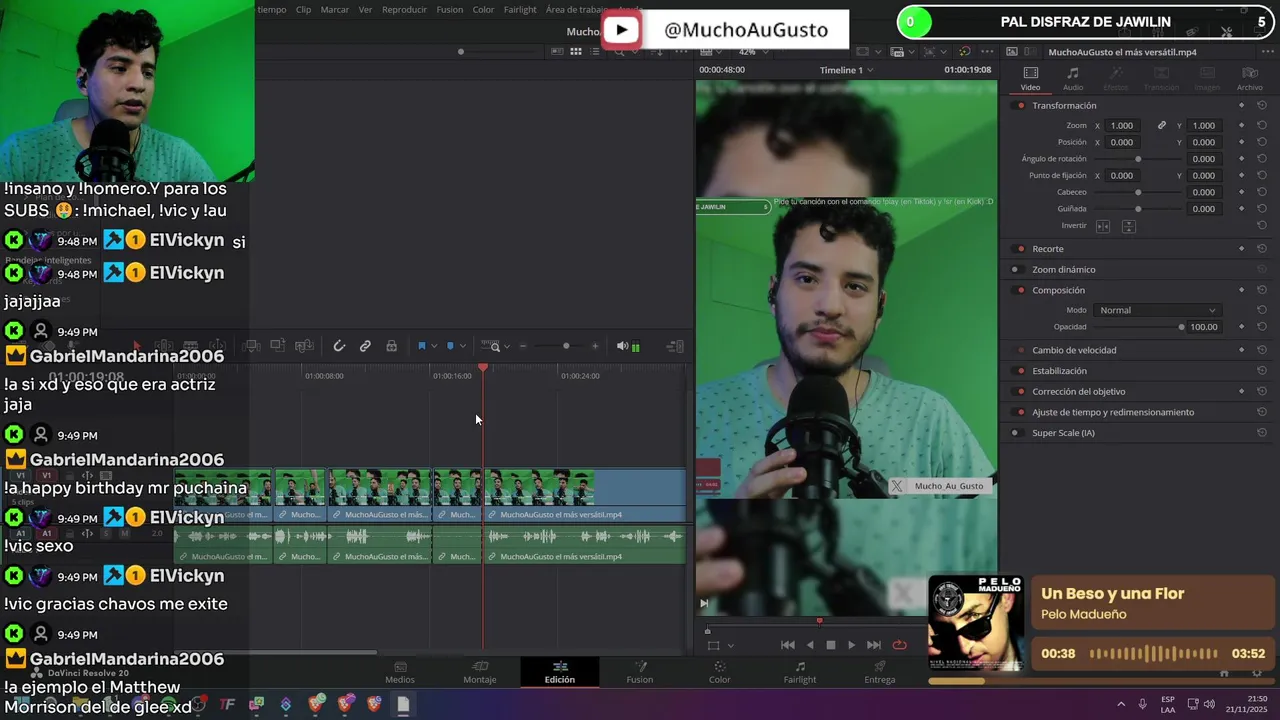Jump to last frame in viewer
Image resolution: width=1280 pixels, height=720 pixels.
click(x=874, y=645)
